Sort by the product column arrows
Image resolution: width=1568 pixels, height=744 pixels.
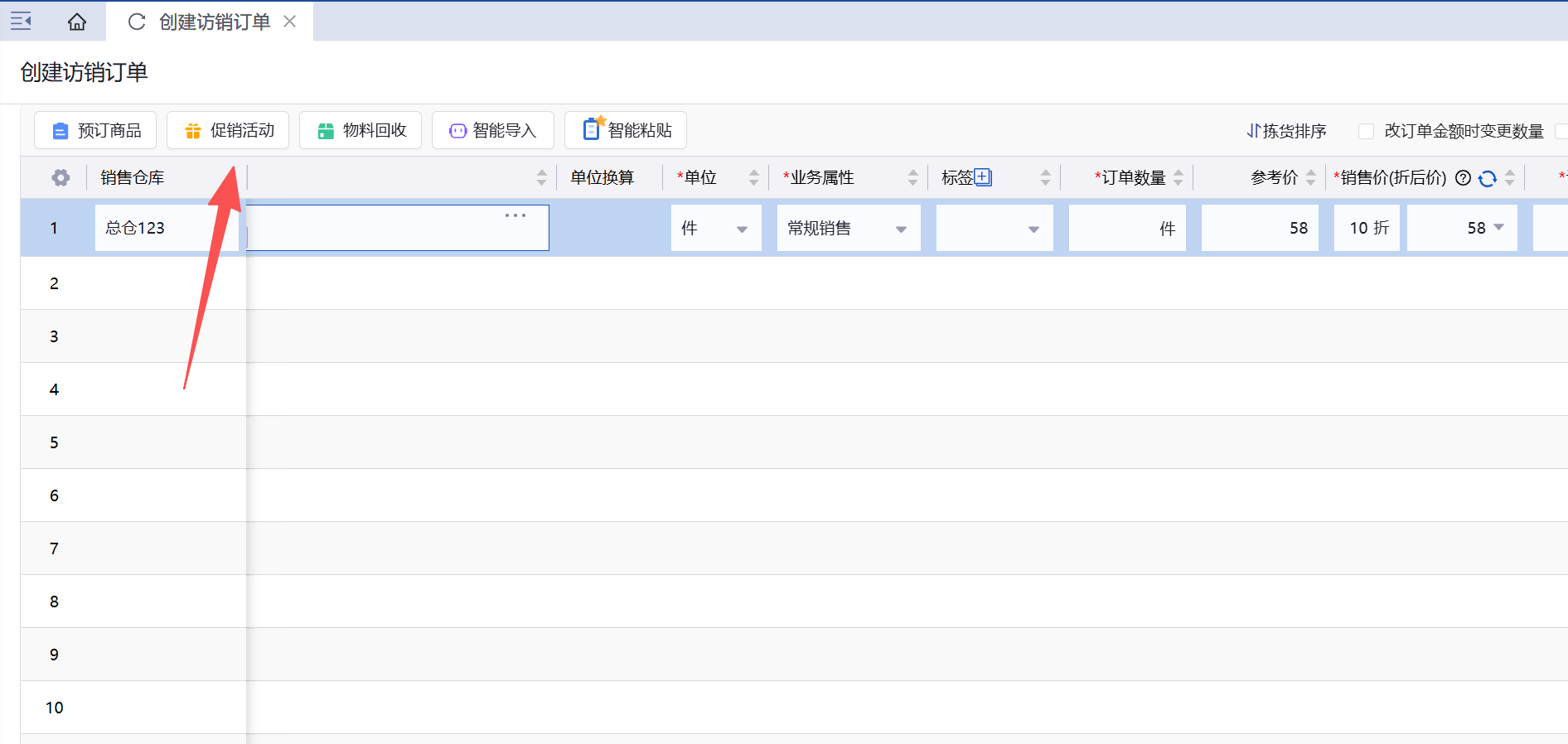[x=541, y=177]
